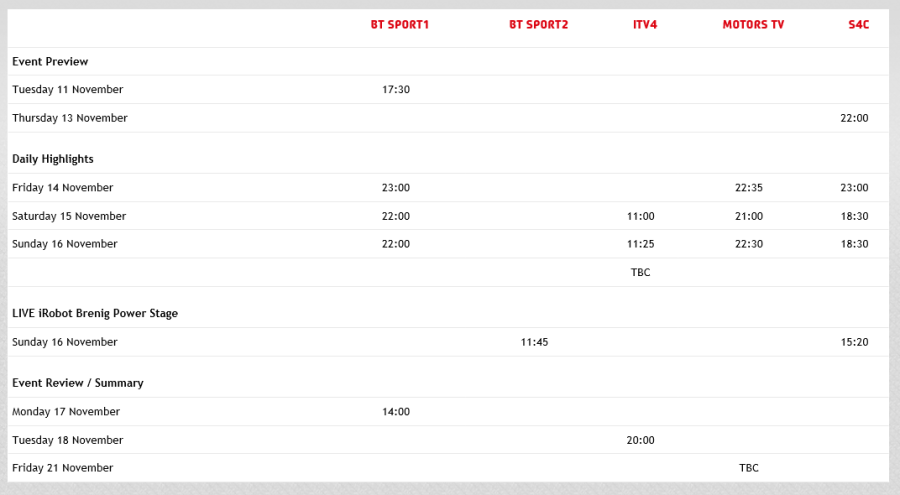The width and height of the screenshot is (900, 495).
Task: Click the Tuesday 11 November row label
Action: [68, 90]
